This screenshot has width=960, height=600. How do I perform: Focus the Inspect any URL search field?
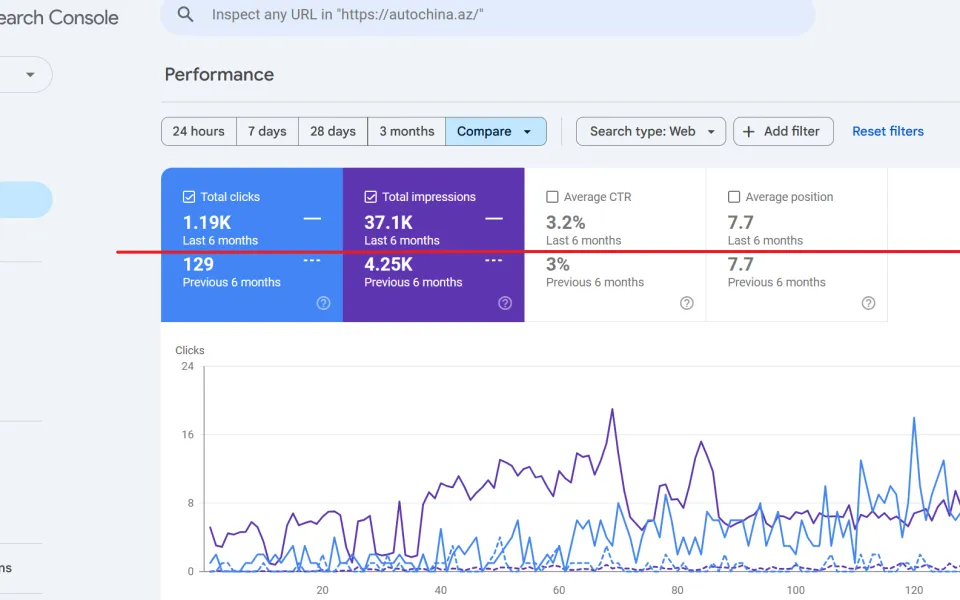488,15
